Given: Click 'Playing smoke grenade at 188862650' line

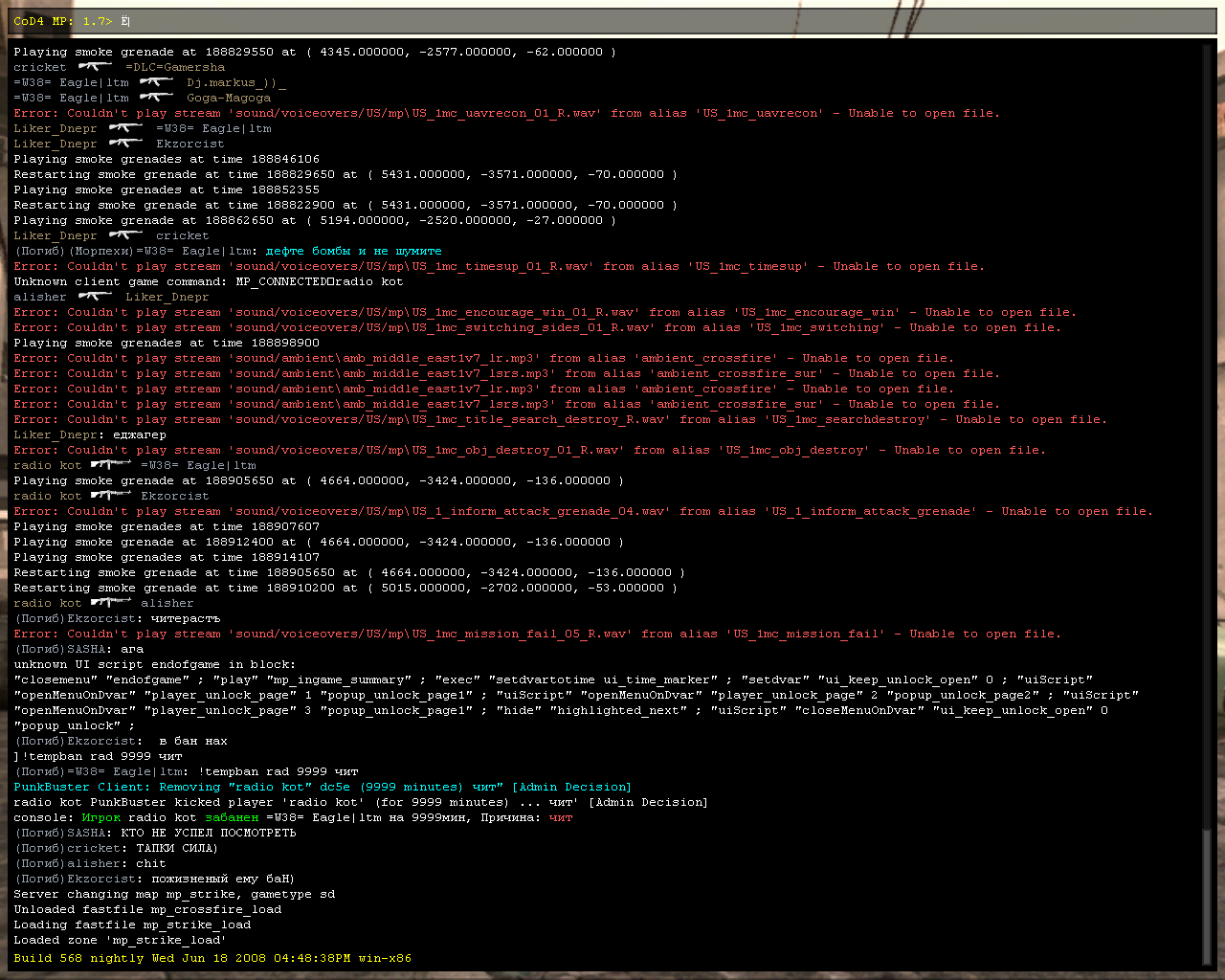Looking at the screenshot, I should pyautogui.click(x=316, y=220).
